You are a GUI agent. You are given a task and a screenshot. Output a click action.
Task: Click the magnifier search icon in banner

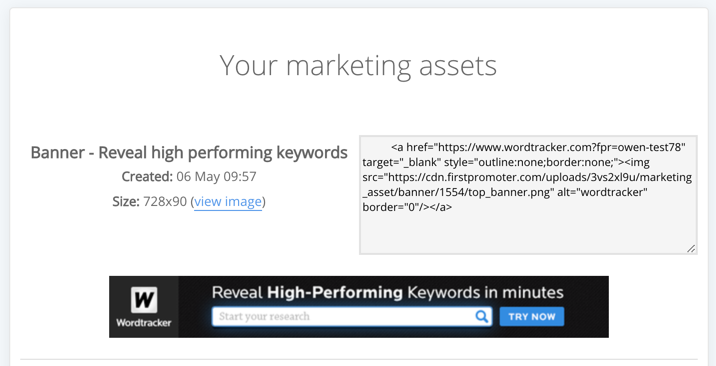coord(482,316)
